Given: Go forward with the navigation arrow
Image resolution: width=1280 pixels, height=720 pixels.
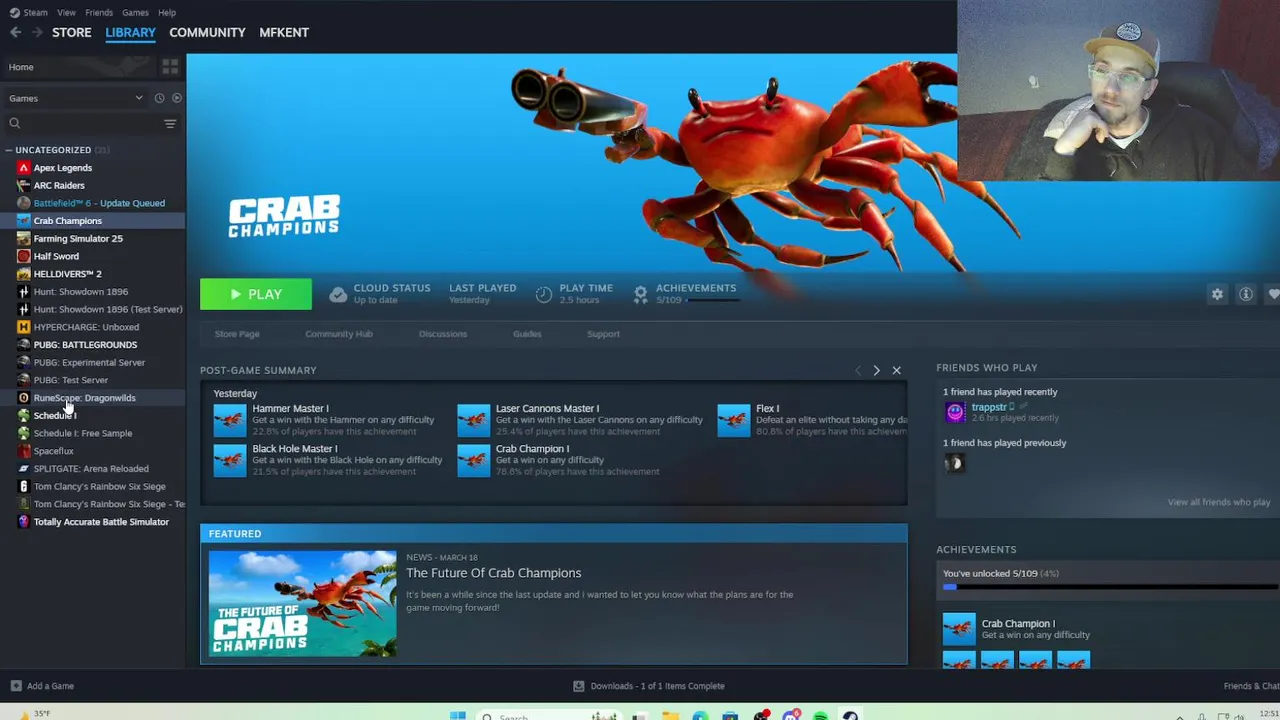Looking at the screenshot, I should (37, 32).
